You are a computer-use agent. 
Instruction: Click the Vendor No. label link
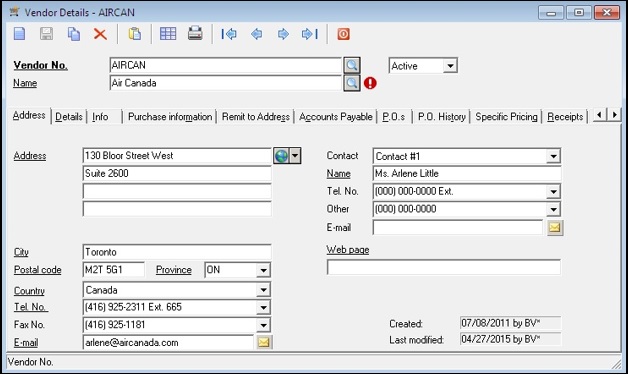tap(40, 65)
